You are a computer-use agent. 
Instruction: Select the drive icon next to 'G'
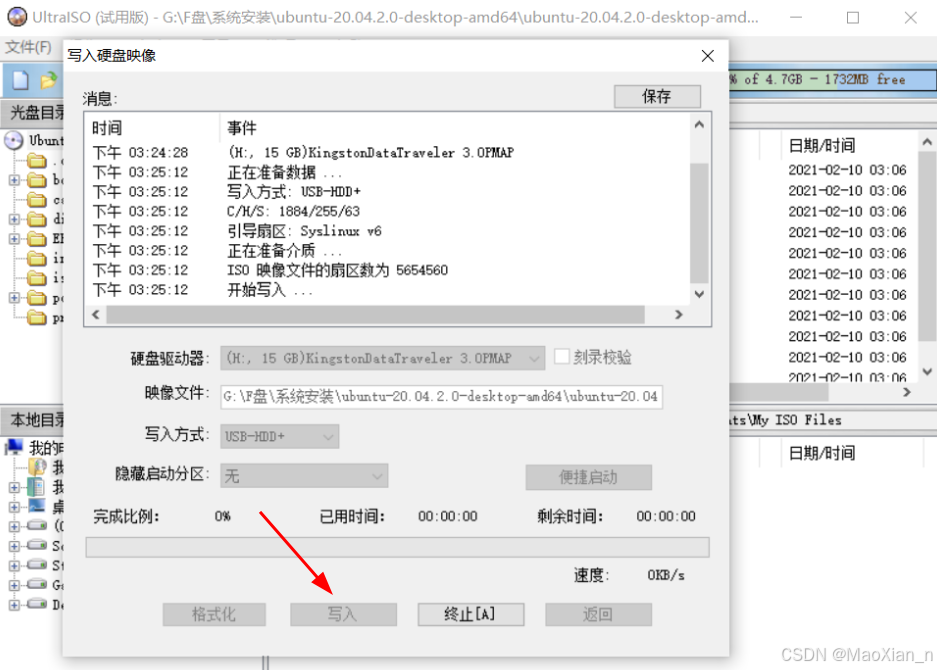pyautogui.click(x=37, y=584)
